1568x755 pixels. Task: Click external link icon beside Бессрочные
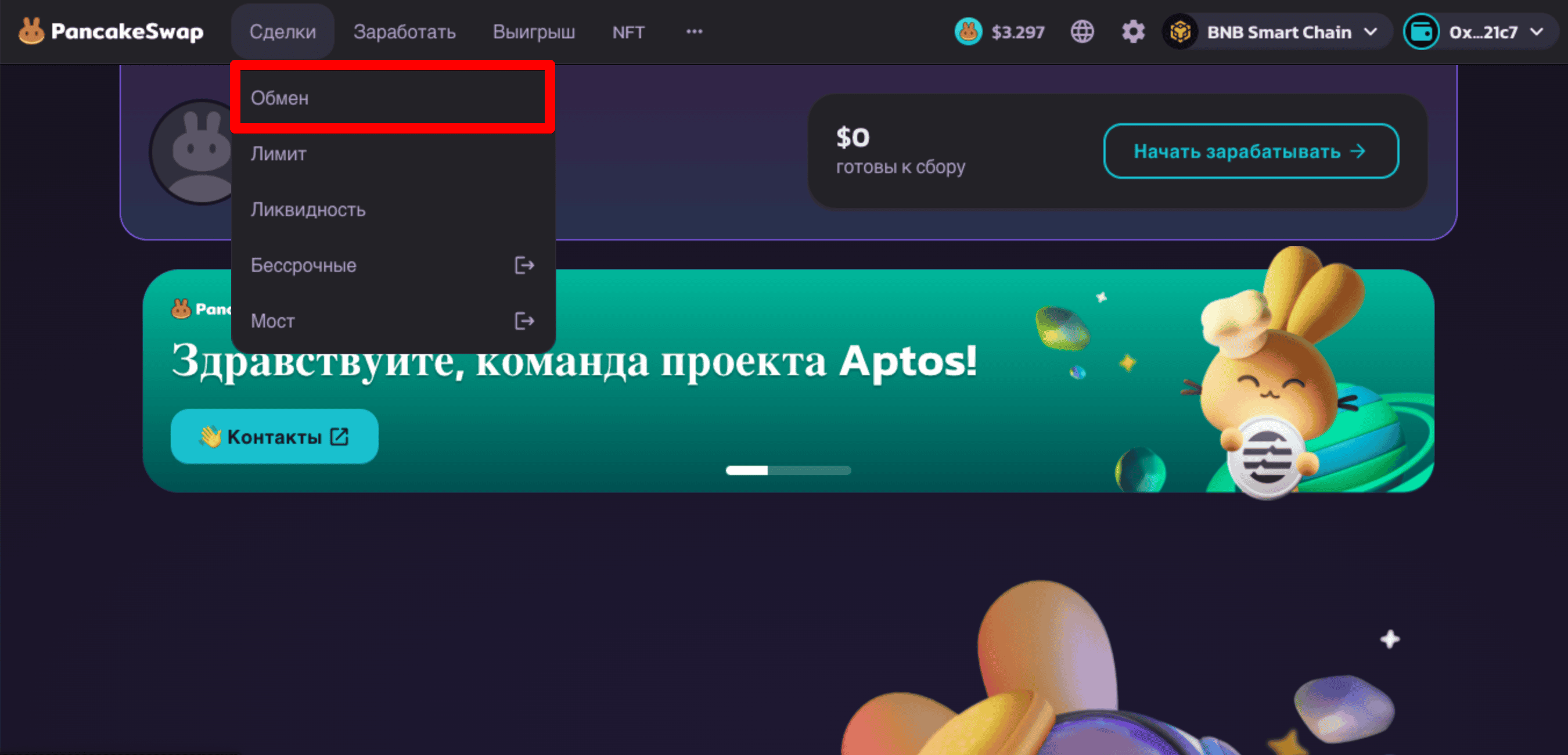coord(524,265)
